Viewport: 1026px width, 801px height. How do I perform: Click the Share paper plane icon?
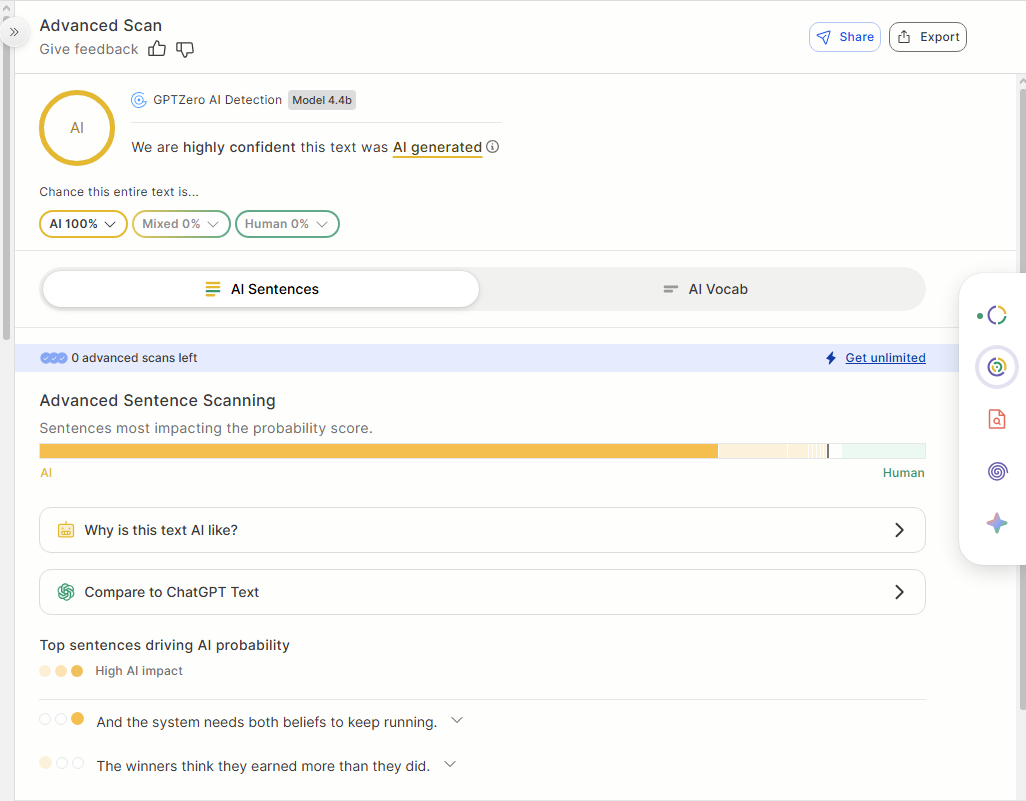(824, 37)
